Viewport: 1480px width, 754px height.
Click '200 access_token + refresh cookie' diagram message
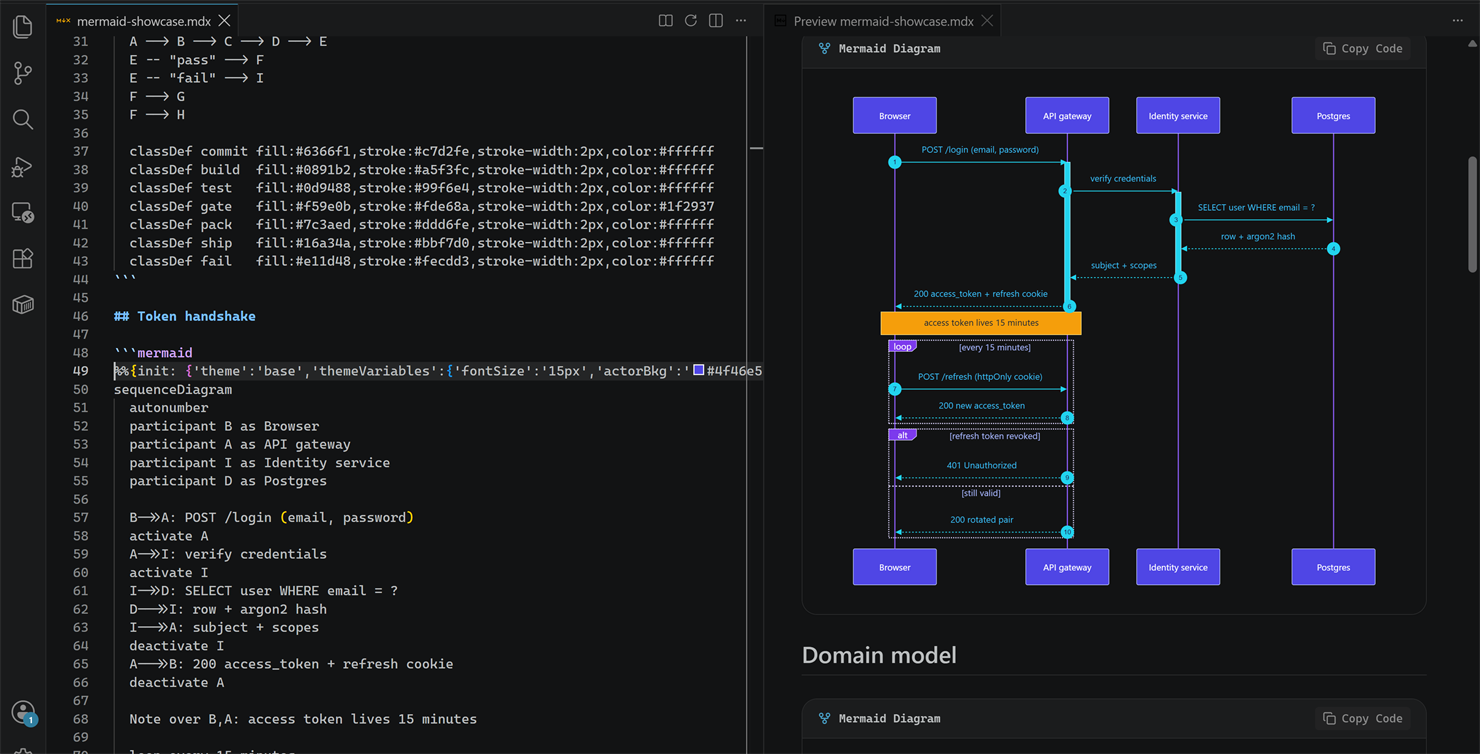pos(981,294)
